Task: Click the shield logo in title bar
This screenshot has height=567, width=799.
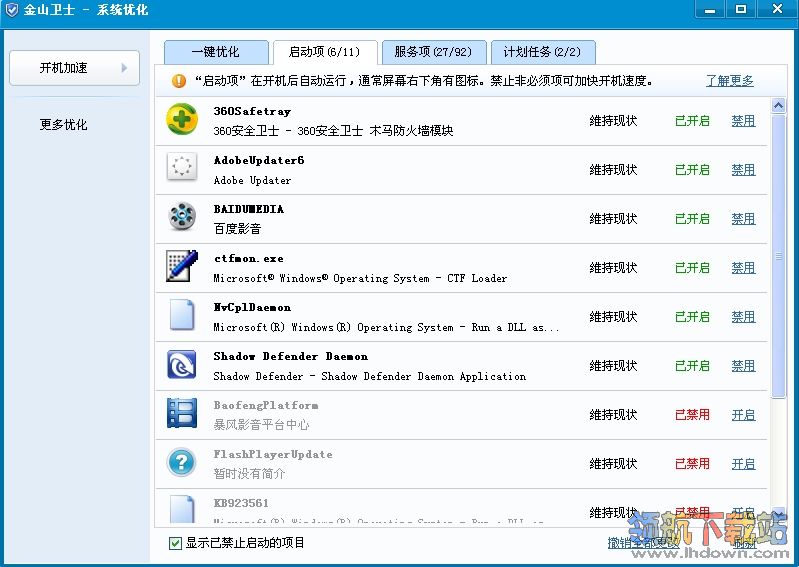Action: click(12, 10)
